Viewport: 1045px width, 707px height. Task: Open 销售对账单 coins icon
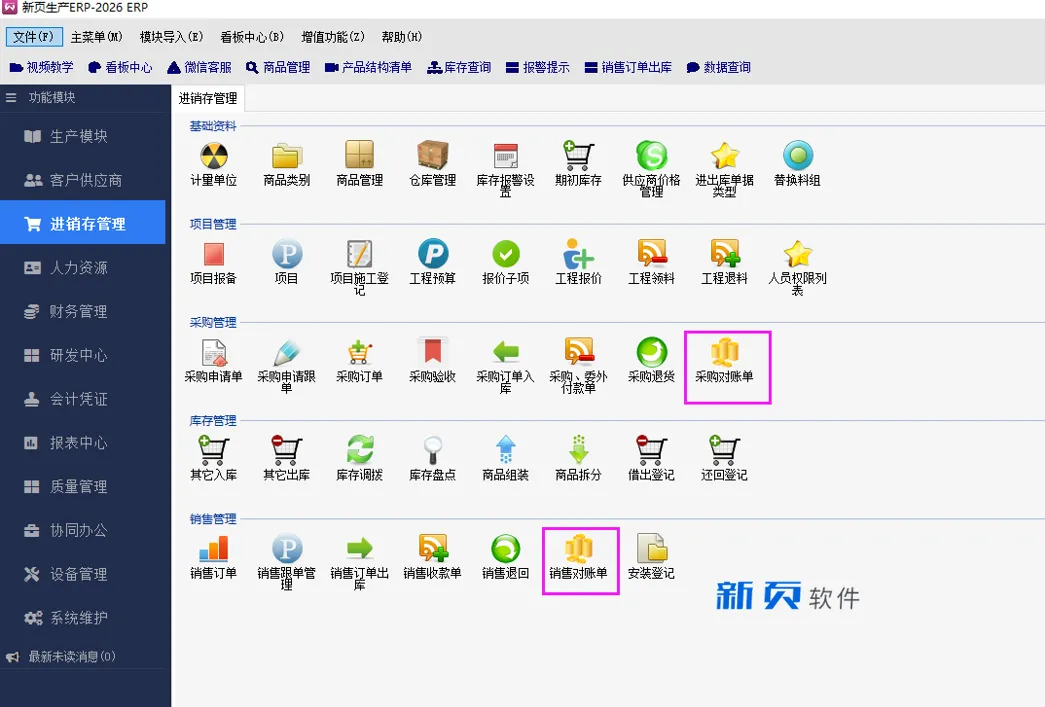click(578, 548)
